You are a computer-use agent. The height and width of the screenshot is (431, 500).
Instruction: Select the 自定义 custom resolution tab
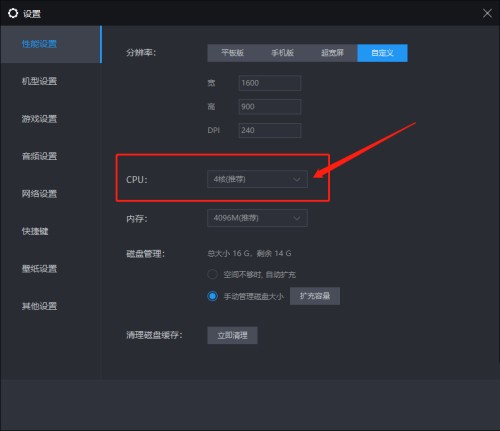pos(382,53)
